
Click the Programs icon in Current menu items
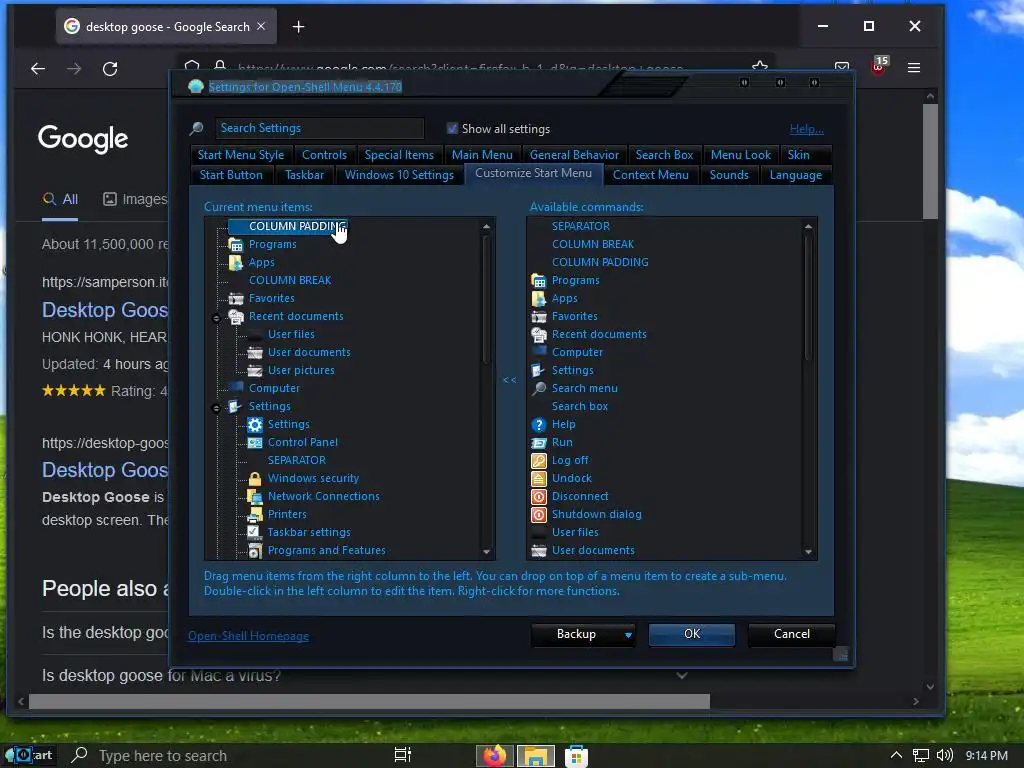[236, 245]
